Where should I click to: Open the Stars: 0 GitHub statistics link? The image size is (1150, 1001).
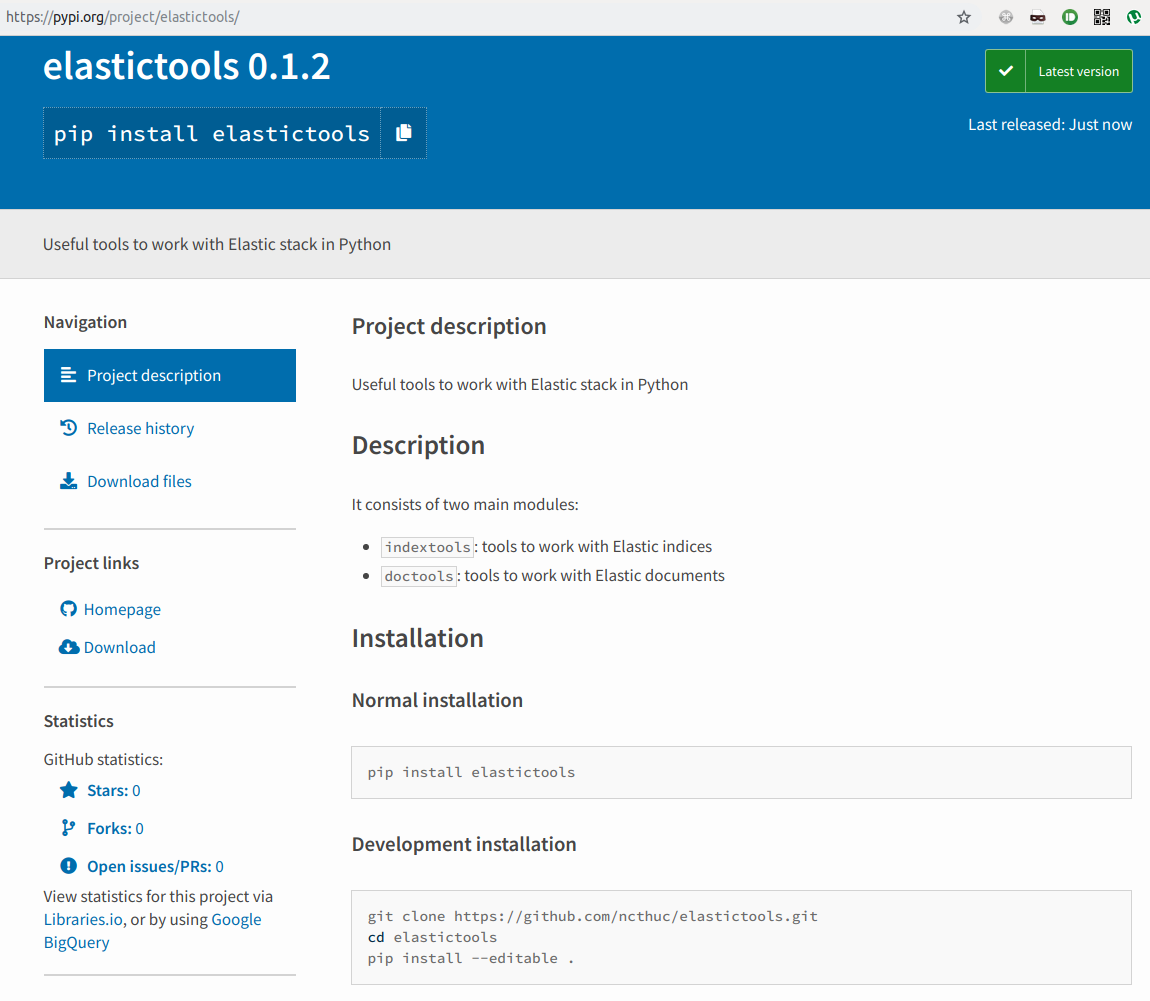(x=114, y=791)
